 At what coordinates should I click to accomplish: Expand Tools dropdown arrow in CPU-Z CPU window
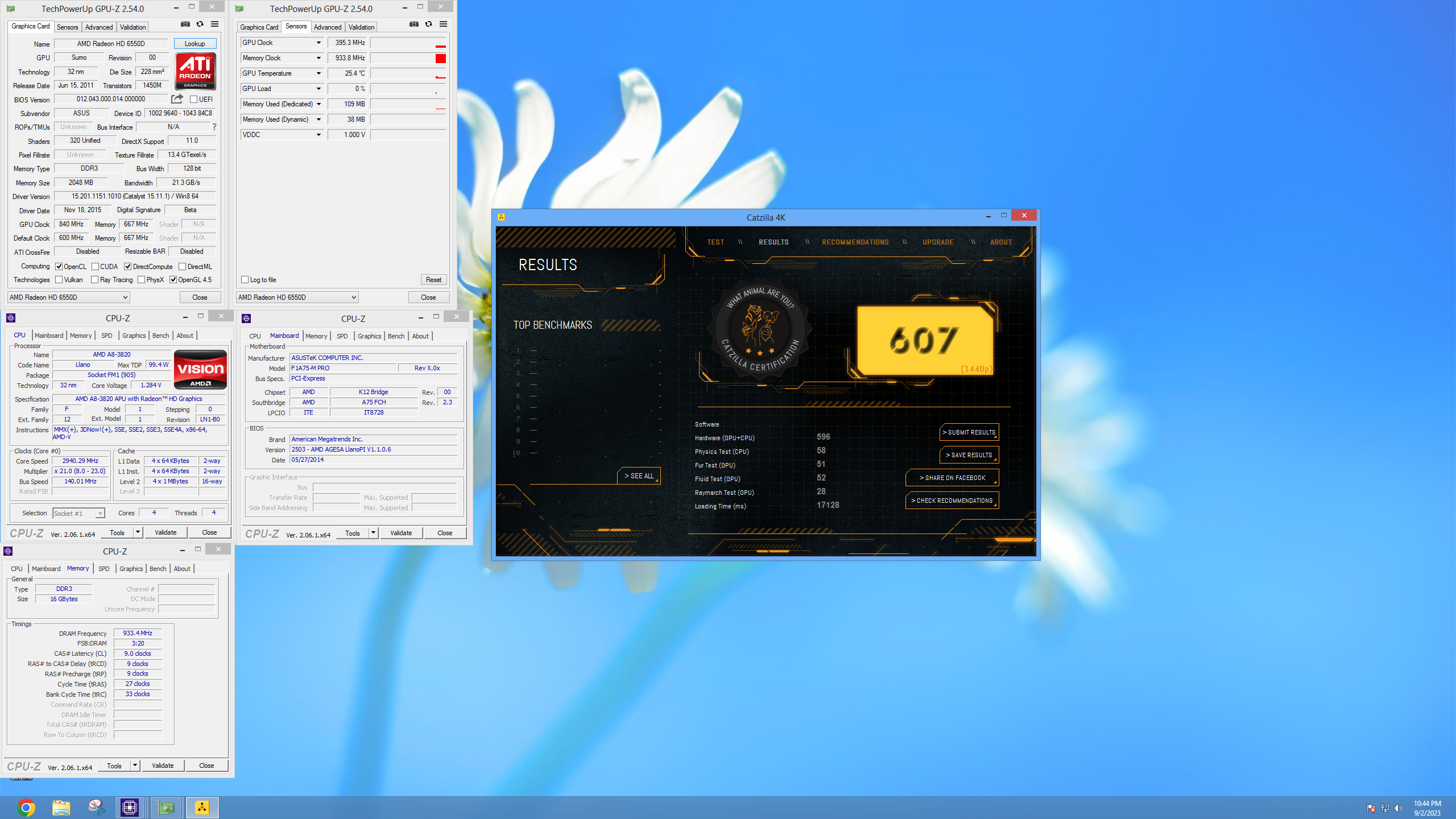click(x=137, y=532)
